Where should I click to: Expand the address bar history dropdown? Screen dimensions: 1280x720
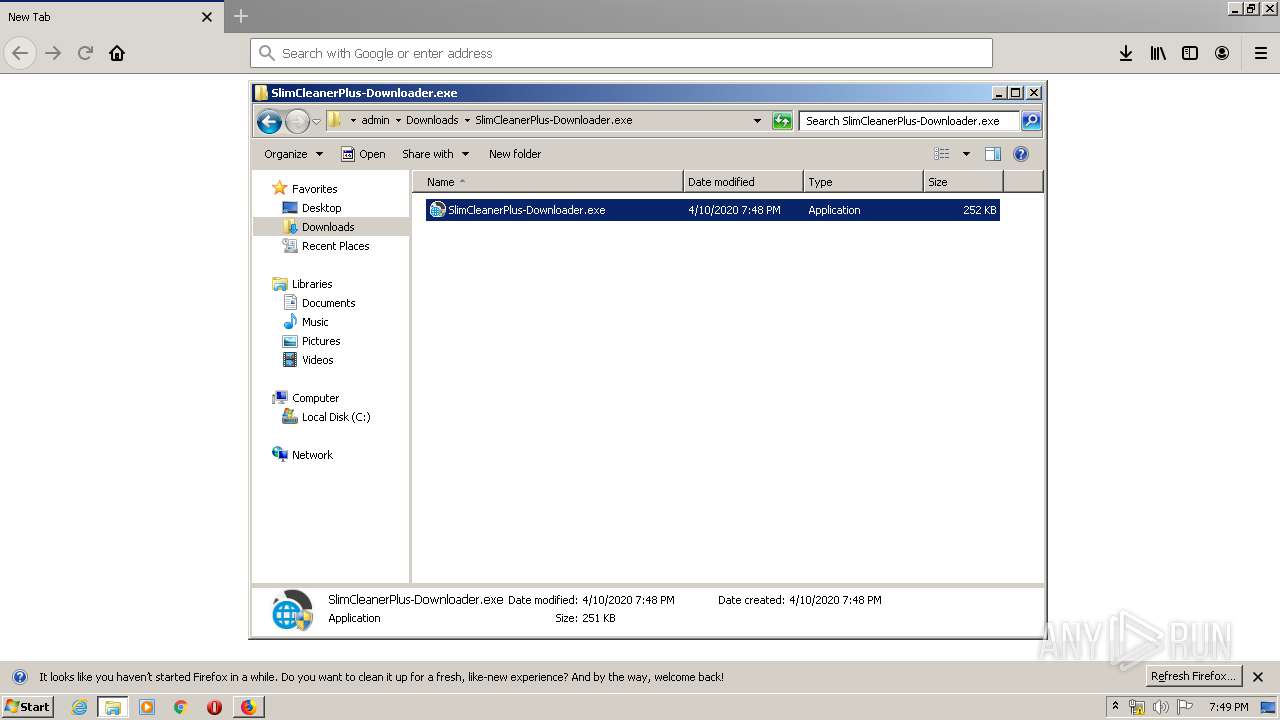(757, 121)
